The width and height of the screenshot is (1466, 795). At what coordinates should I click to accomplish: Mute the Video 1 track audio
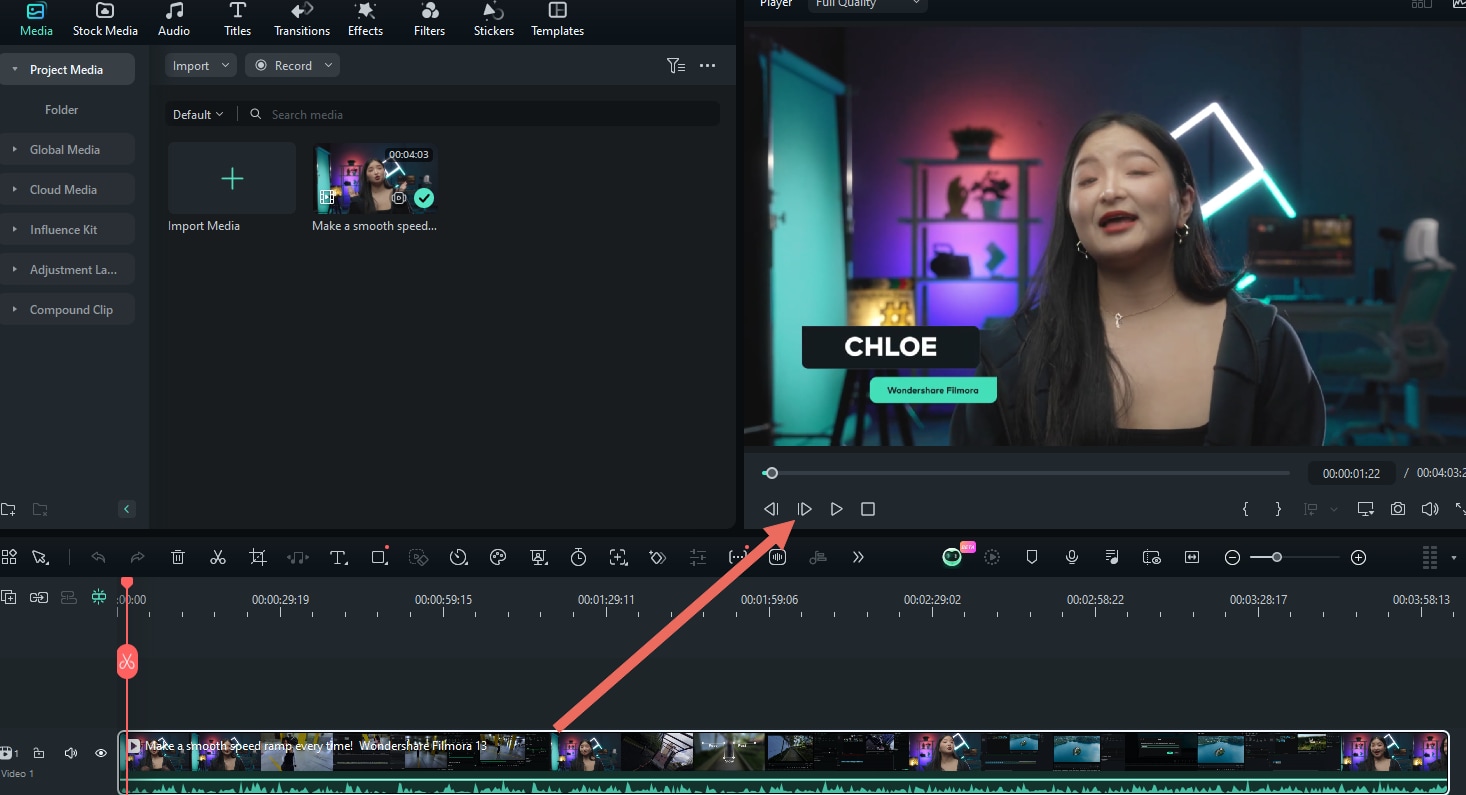tap(70, 753)
